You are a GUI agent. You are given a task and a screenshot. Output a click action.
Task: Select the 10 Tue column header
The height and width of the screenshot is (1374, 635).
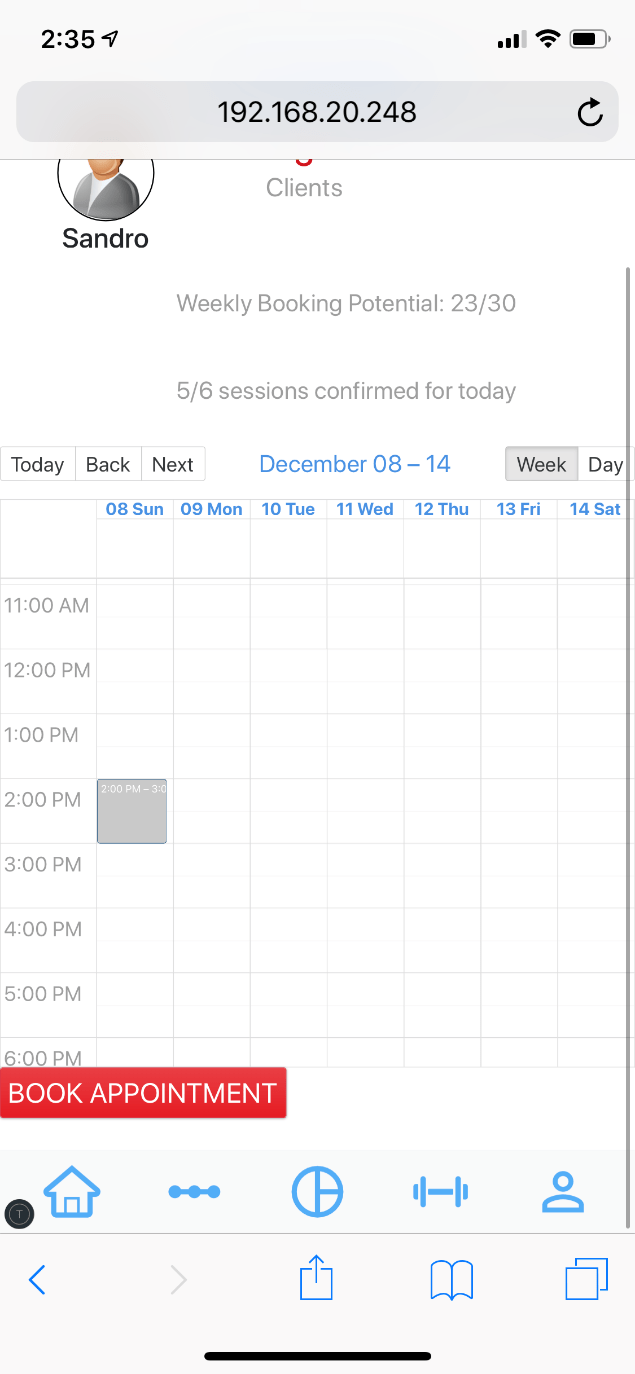click(288, 509)
